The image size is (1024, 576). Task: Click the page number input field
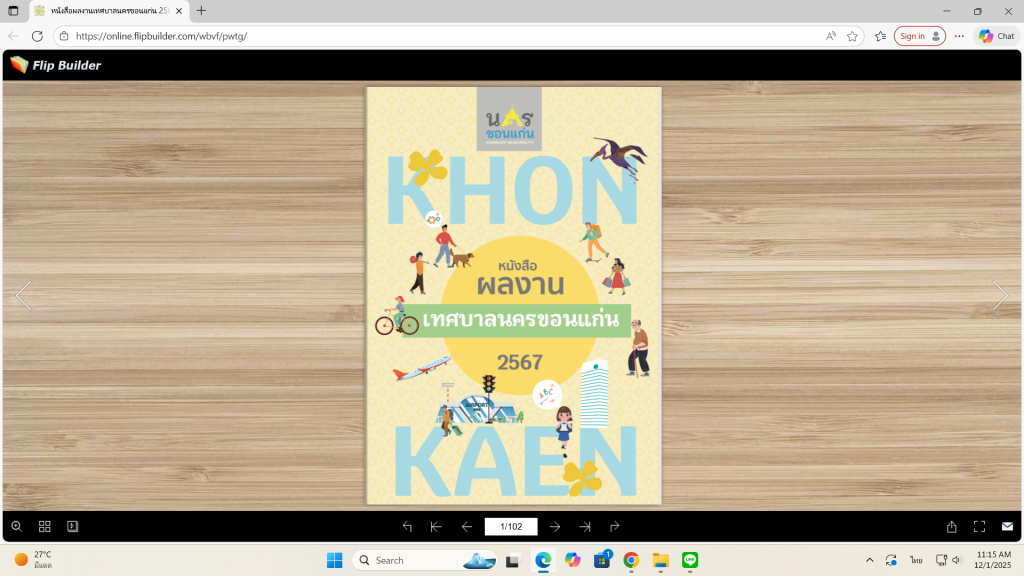pos(511,527)
